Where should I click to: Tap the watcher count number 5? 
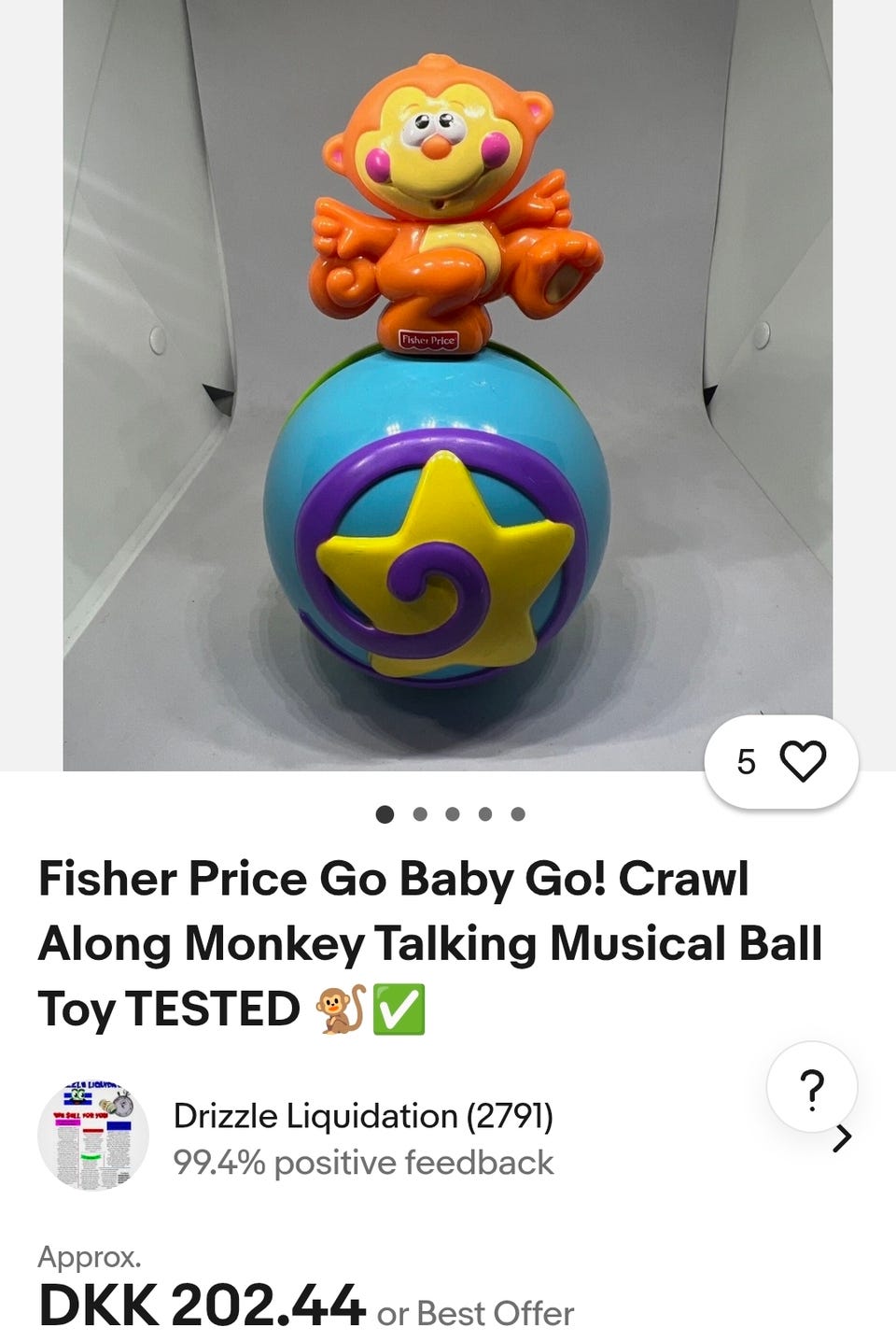(746, 762)
